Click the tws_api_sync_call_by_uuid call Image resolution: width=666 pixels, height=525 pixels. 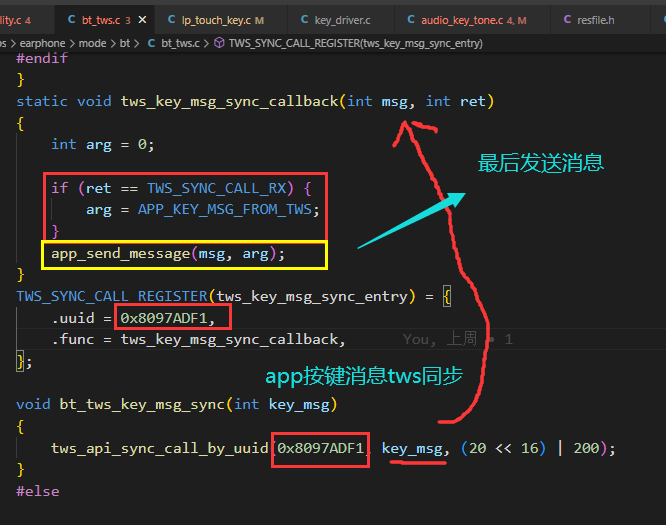(160, 449)
